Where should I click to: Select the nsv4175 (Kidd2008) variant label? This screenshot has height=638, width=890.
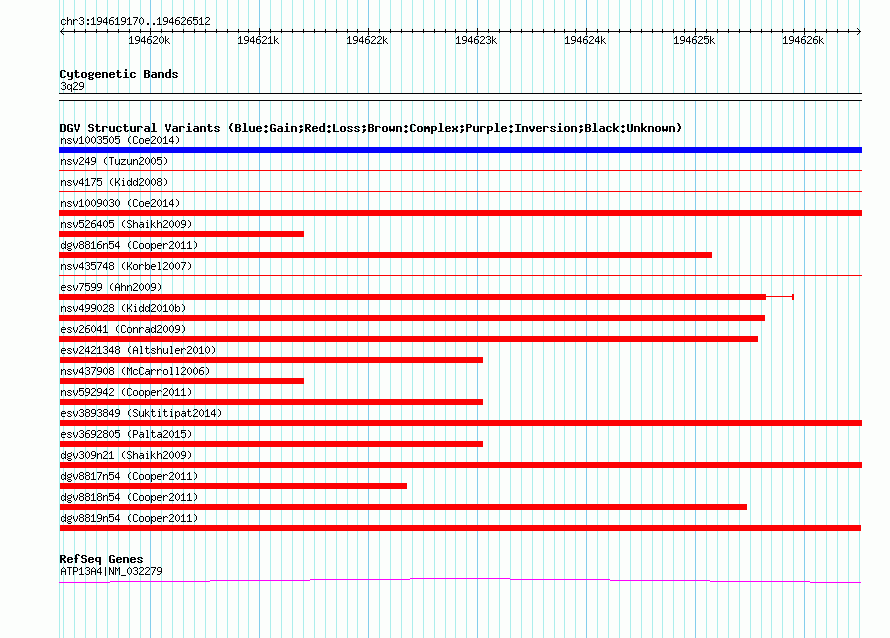coord(114,182)
